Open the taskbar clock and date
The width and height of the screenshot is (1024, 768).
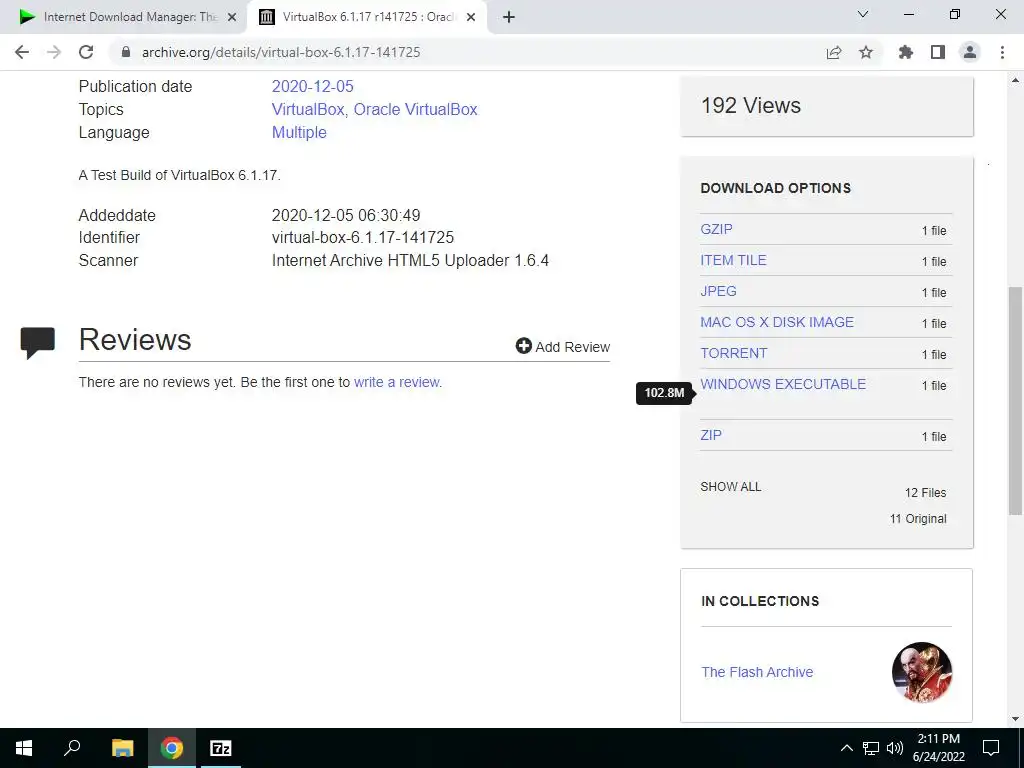click(938, 748)
